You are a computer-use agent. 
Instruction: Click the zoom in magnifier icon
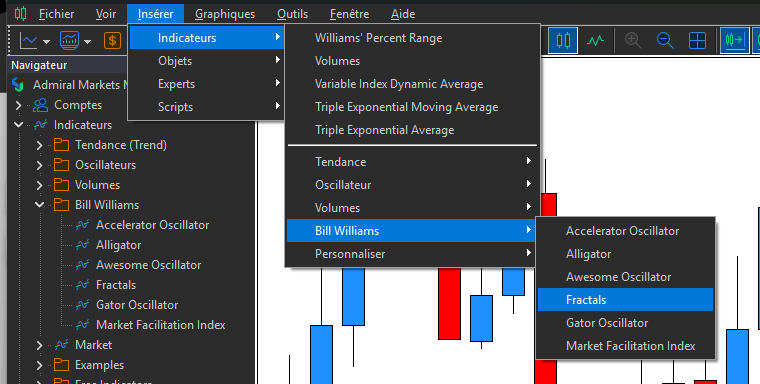point(633,41)
